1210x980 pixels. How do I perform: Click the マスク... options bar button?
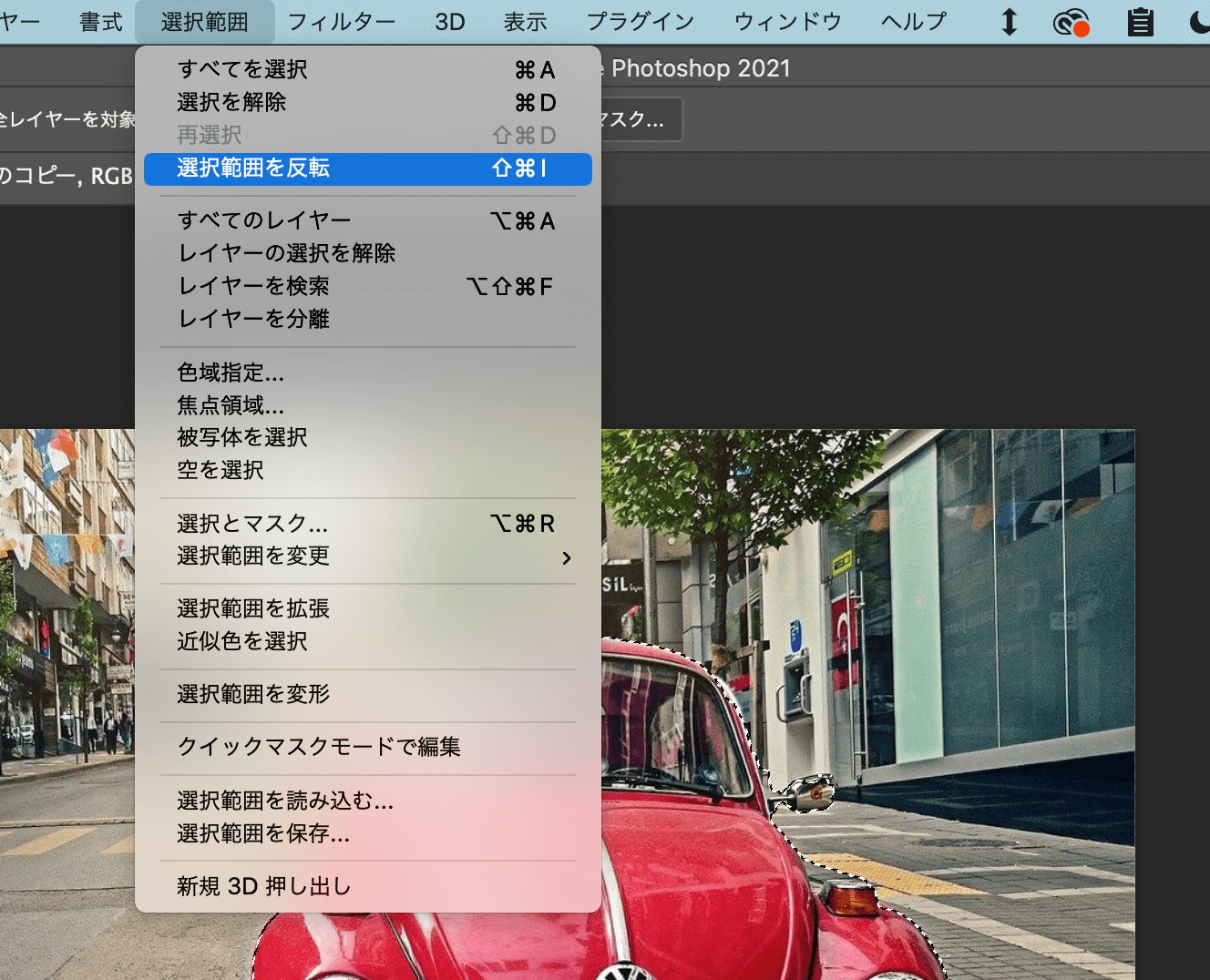tap(641, 119)
